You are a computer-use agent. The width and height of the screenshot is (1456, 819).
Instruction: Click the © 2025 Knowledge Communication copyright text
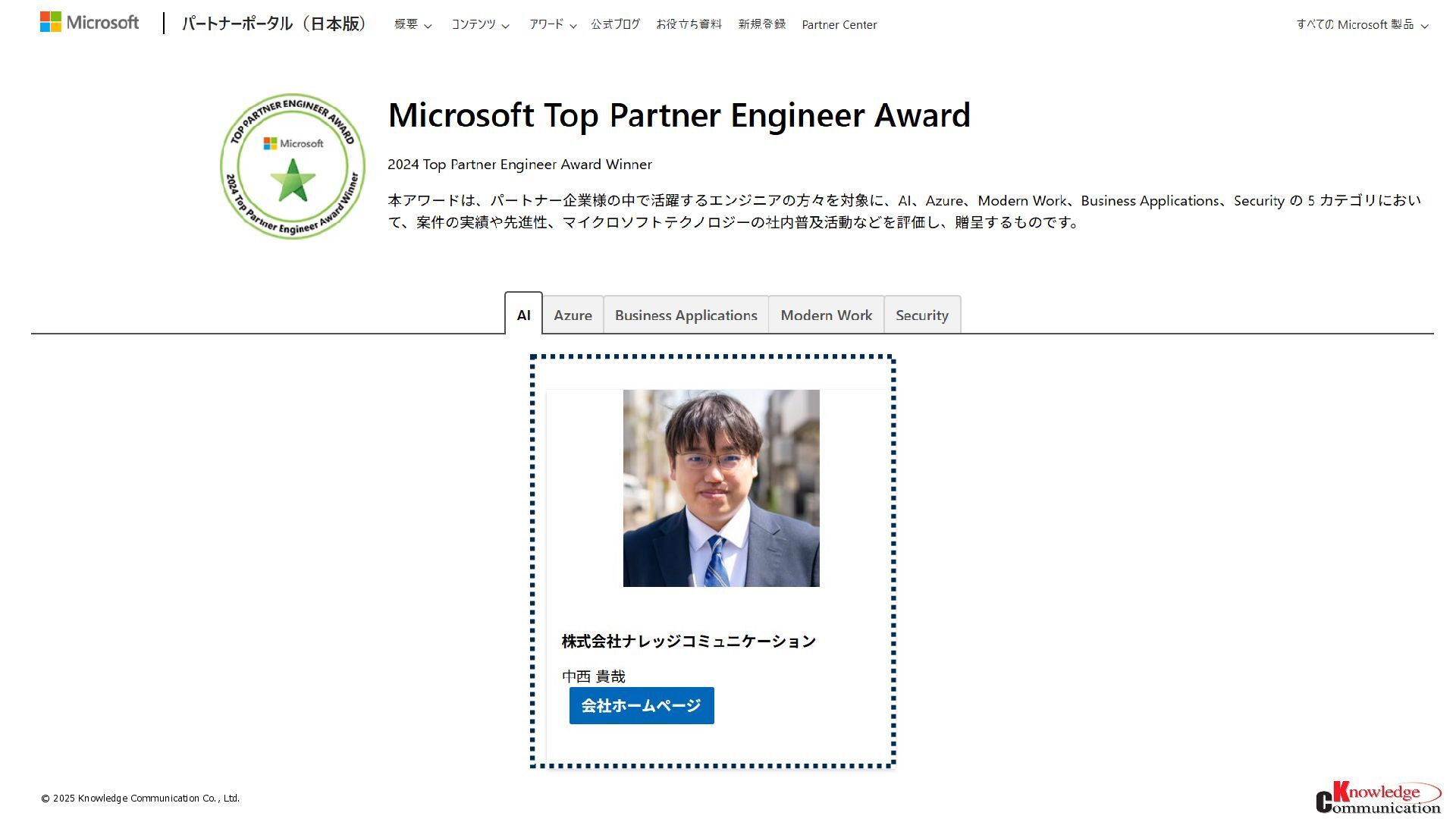click(140, 798)
